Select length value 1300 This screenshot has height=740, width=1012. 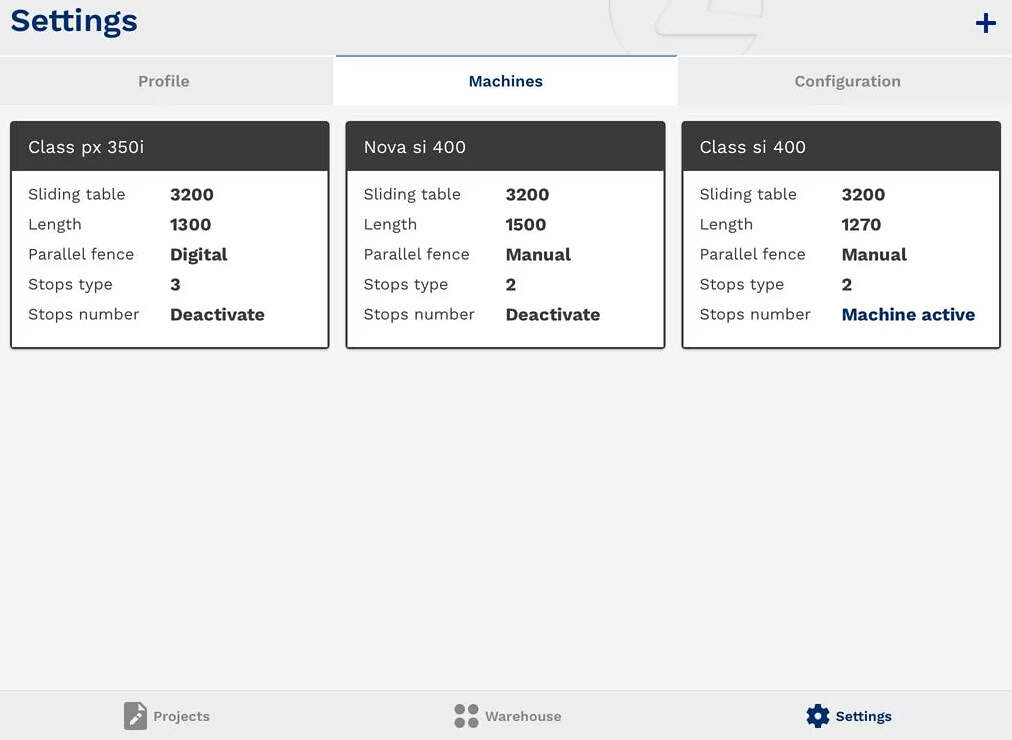coord(190,225)
